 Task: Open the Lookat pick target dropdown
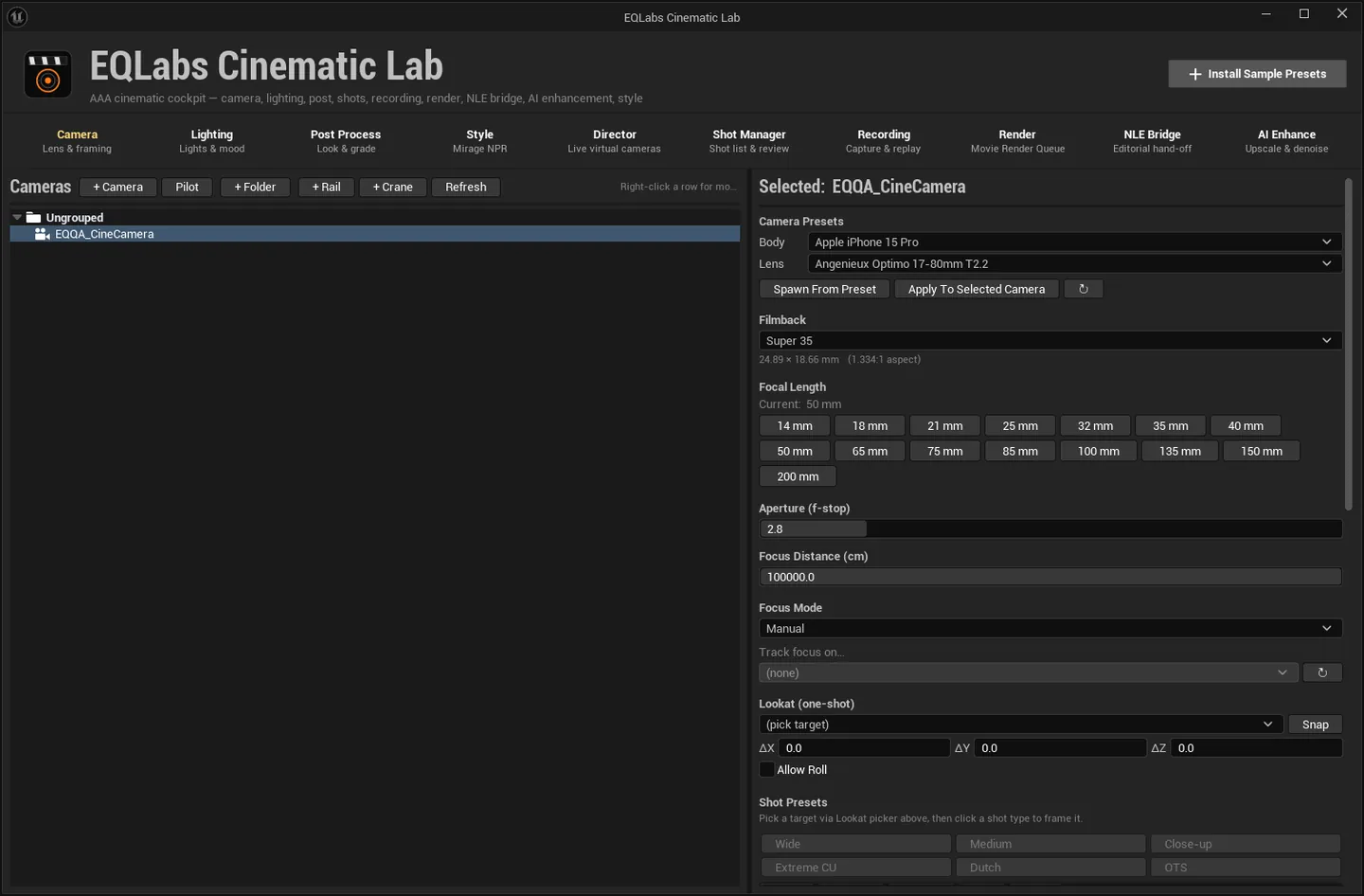(1020, 724)
